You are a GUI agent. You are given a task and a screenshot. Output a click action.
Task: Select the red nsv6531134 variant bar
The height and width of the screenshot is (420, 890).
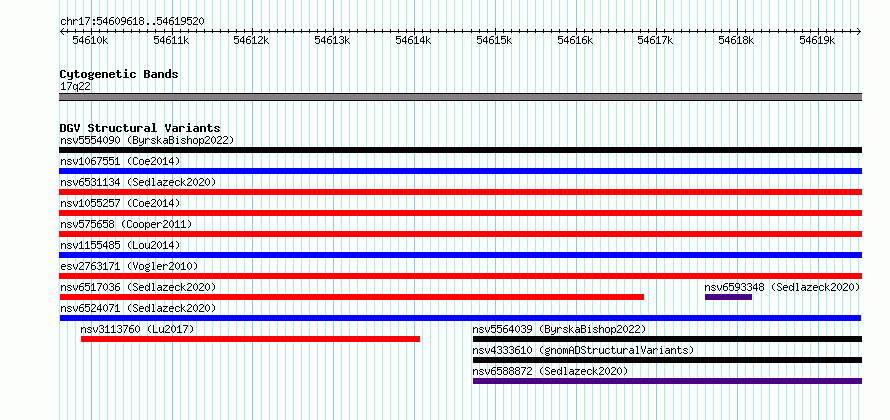(460, 192)
